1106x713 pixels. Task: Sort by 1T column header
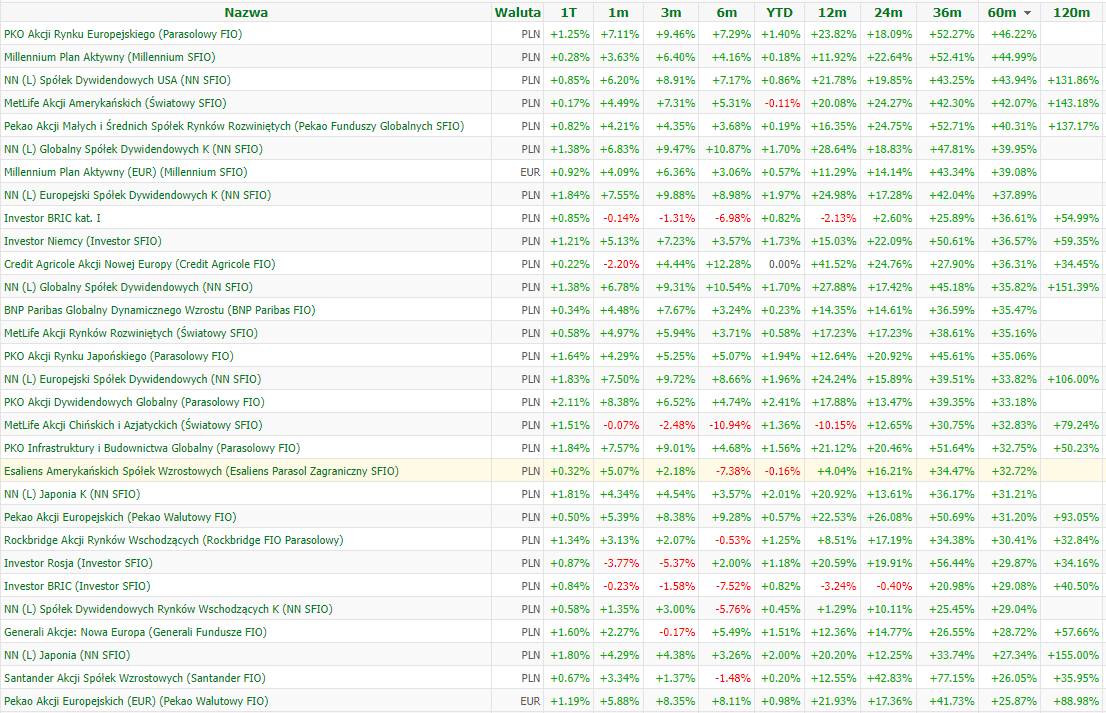(569, 13)
